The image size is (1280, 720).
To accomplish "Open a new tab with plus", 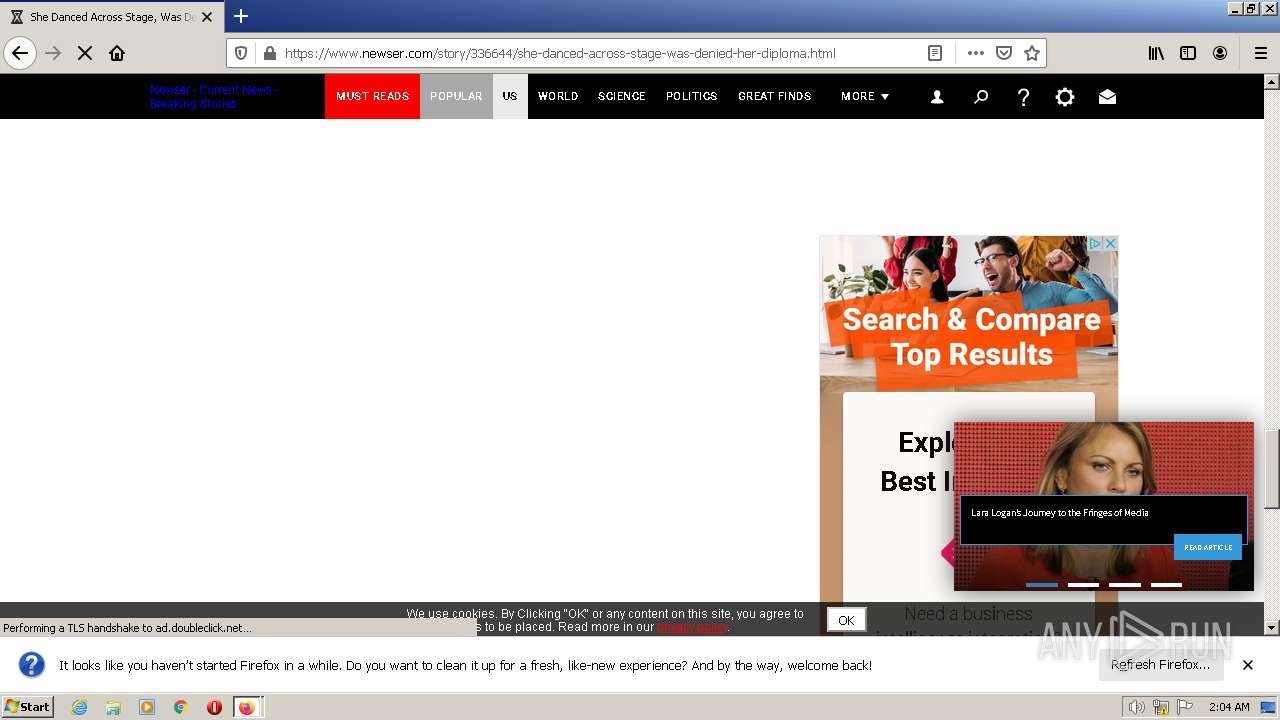I will point(241,16).
